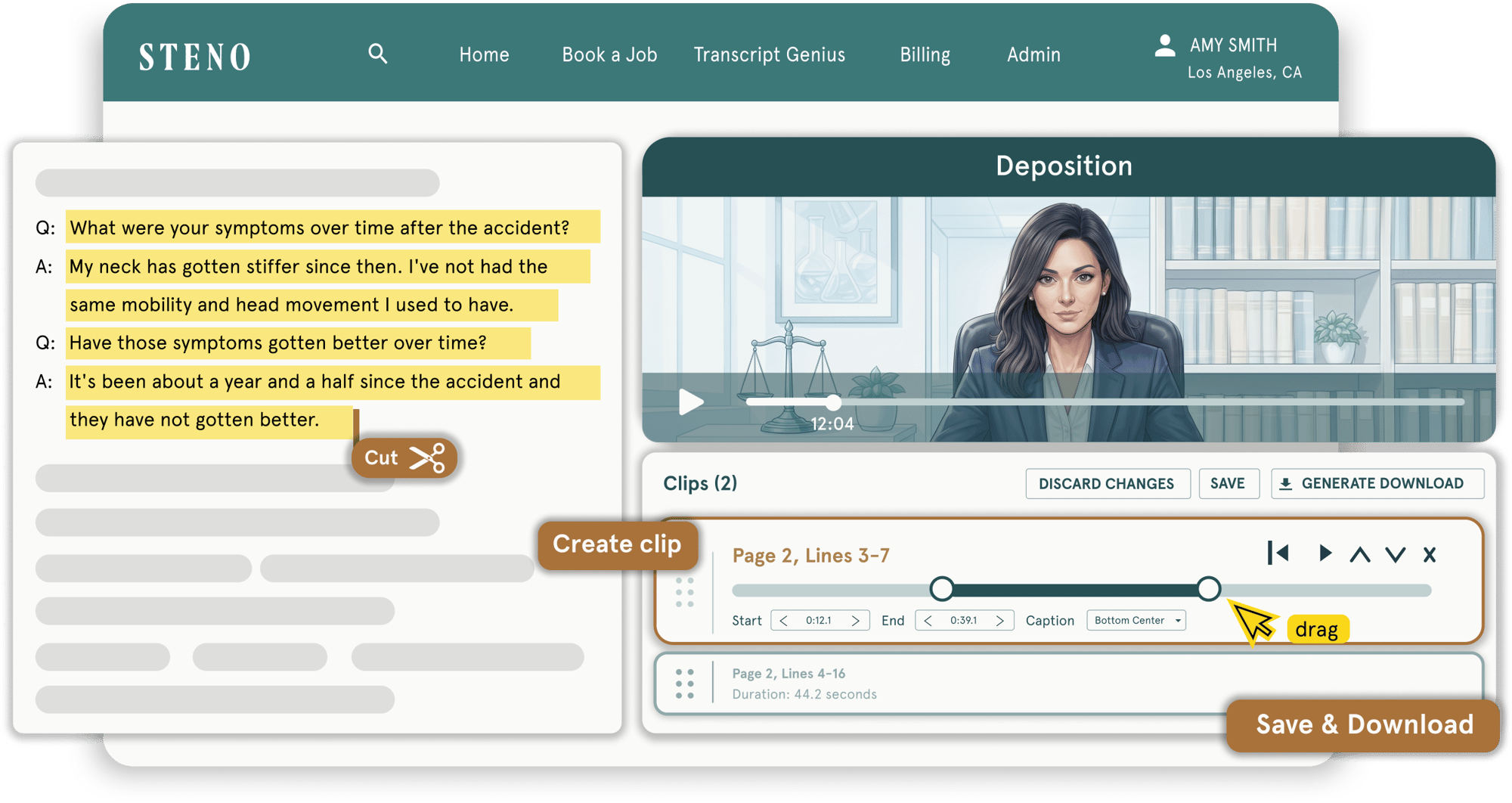Click the Save button in Clips panel

point(1228,484)
